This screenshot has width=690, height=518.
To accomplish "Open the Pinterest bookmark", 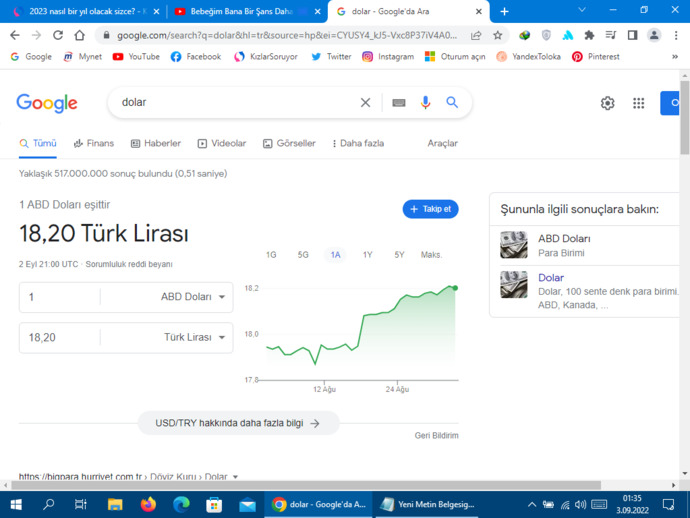I will point(595,57).
